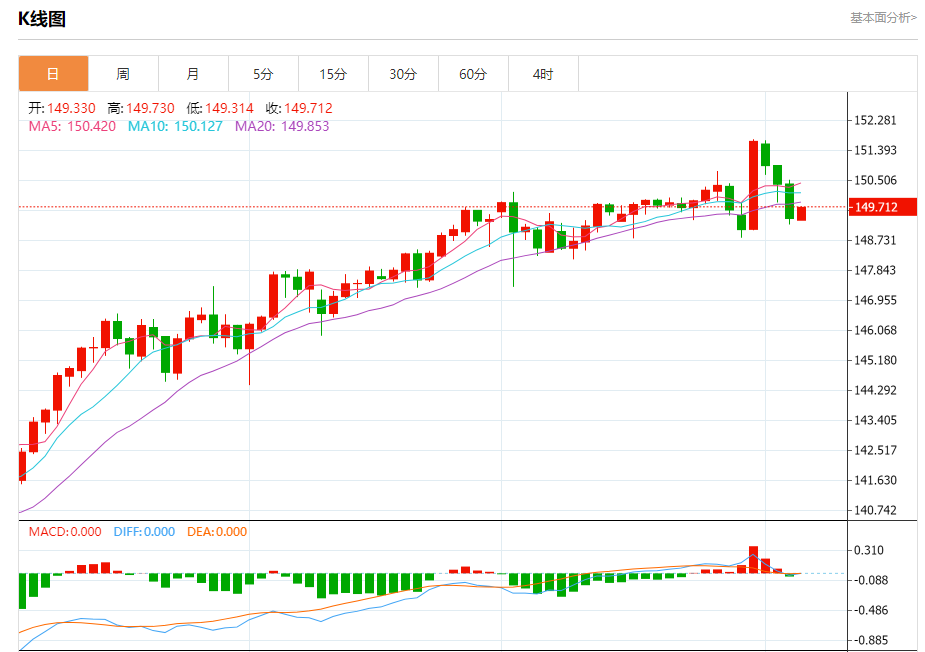Click the 142.517 axis label
Viewport: 925px width, 652px height.
pyautogui.click(x=875, y=450)
